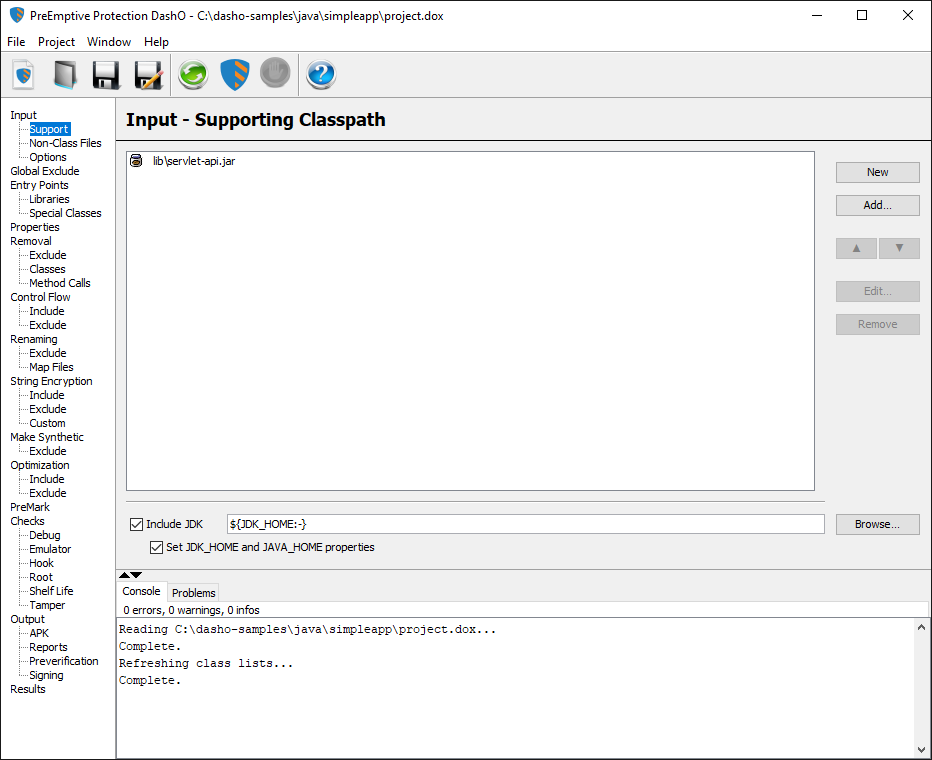Select Removal tree item
932x760 pixels.
pos(31,241)
